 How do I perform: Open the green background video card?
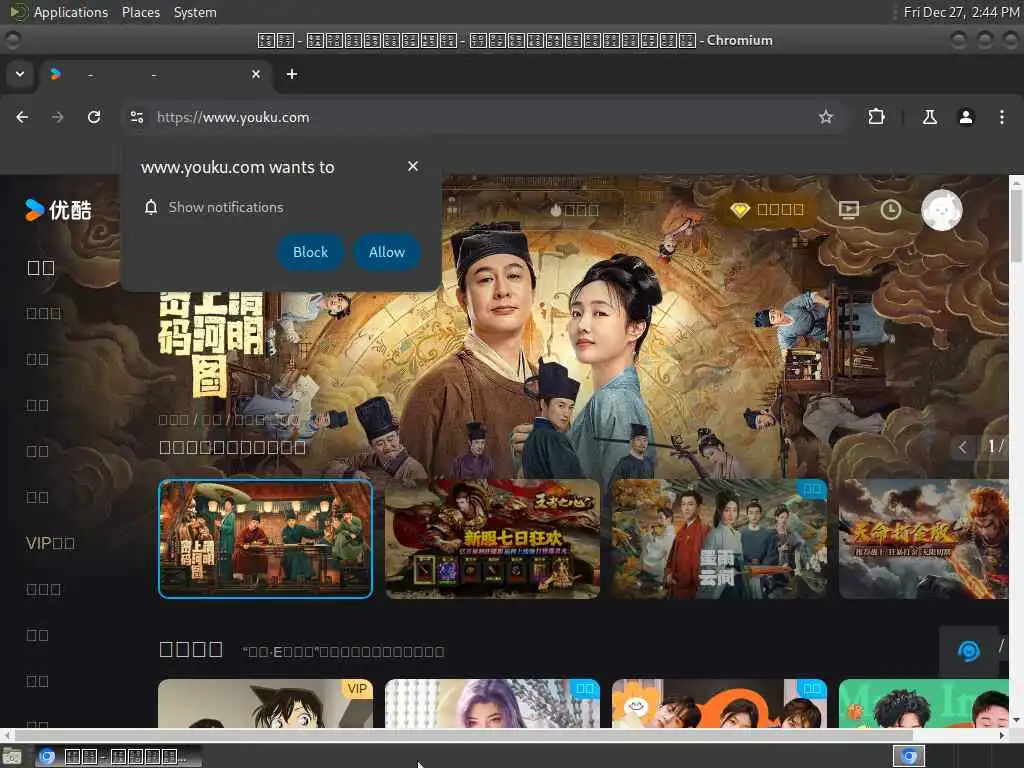[923, 703]
